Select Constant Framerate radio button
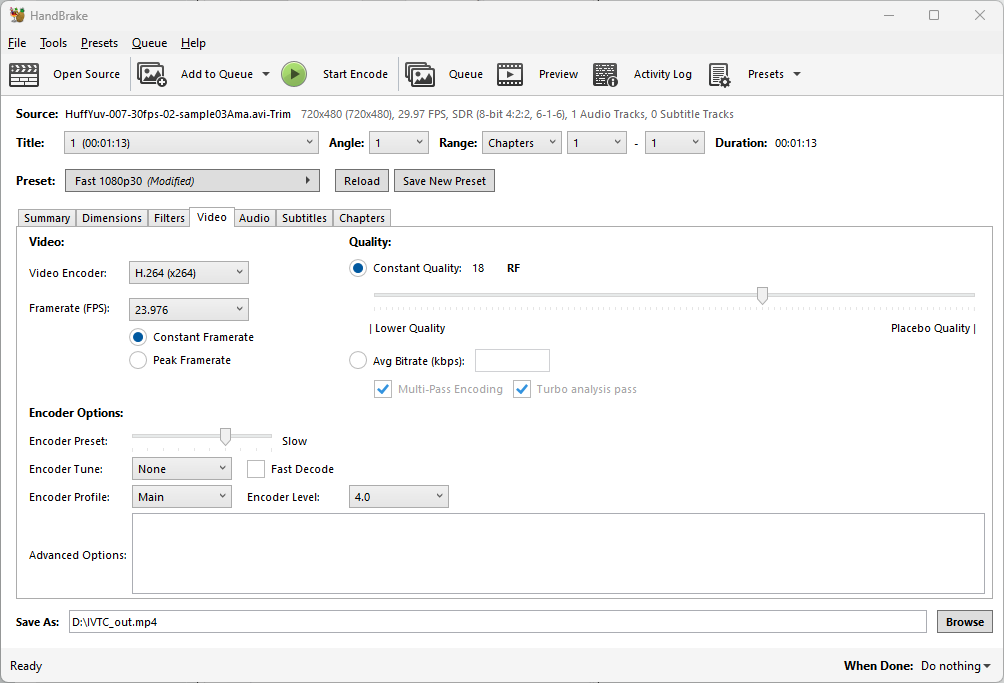 pos(138,337)
